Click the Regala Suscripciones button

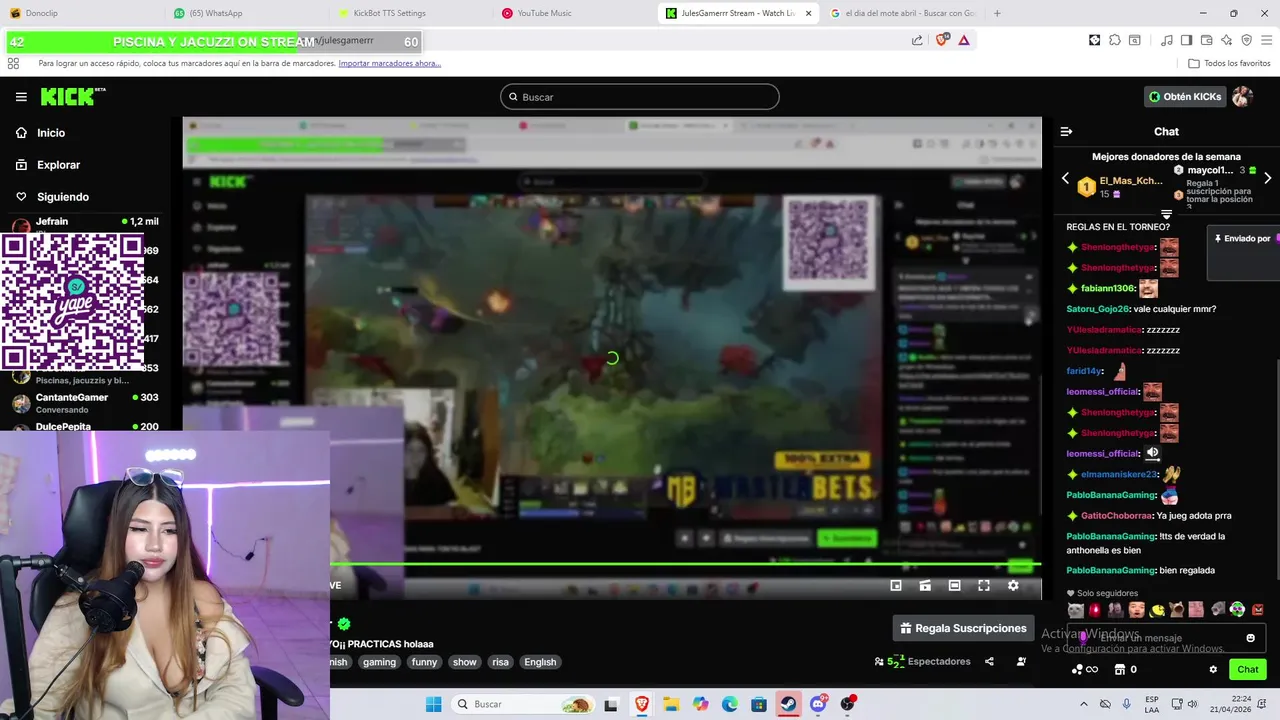click(x=964, y=628)
